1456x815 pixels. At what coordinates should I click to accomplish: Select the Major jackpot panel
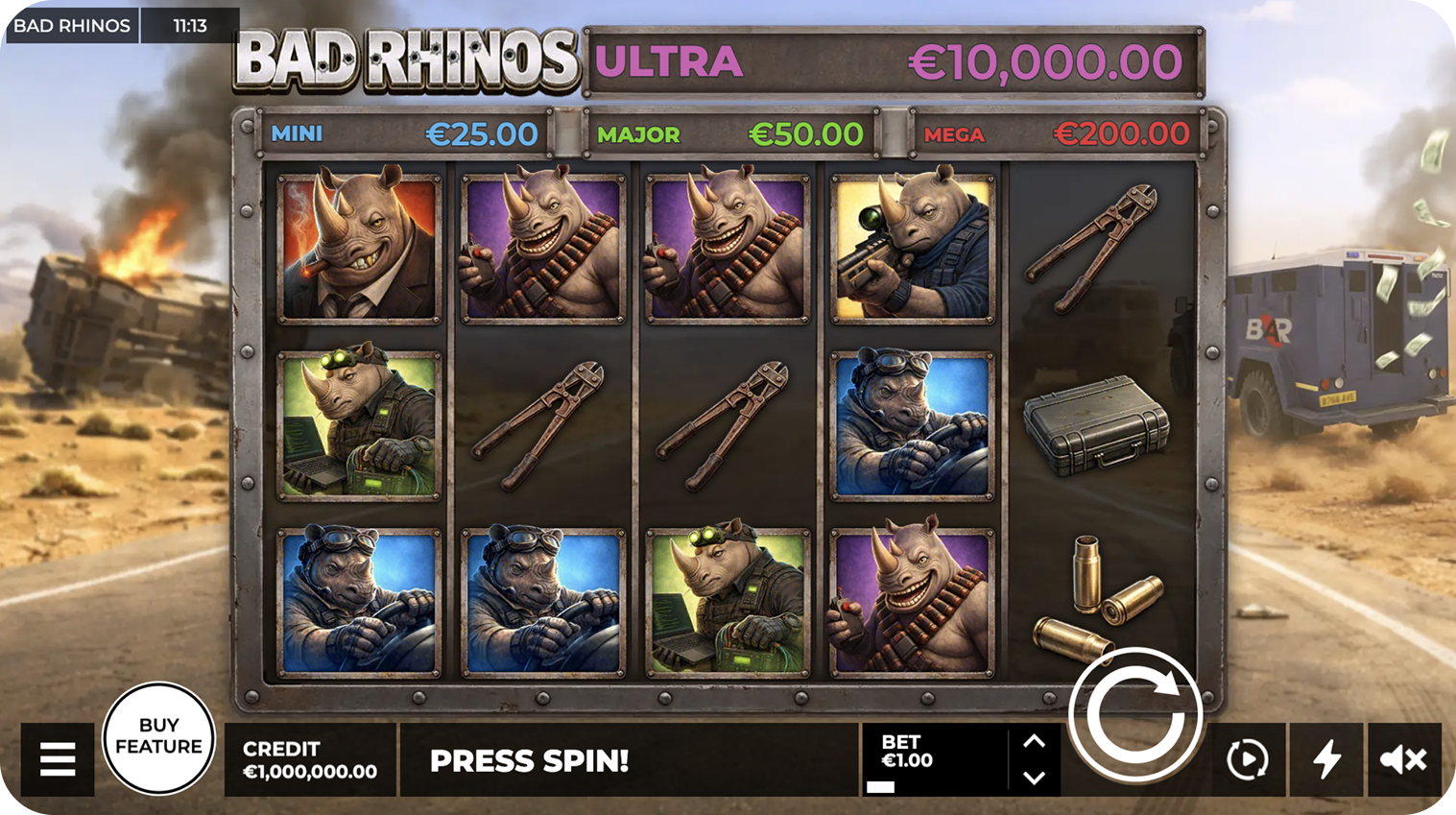pos(730,133)
